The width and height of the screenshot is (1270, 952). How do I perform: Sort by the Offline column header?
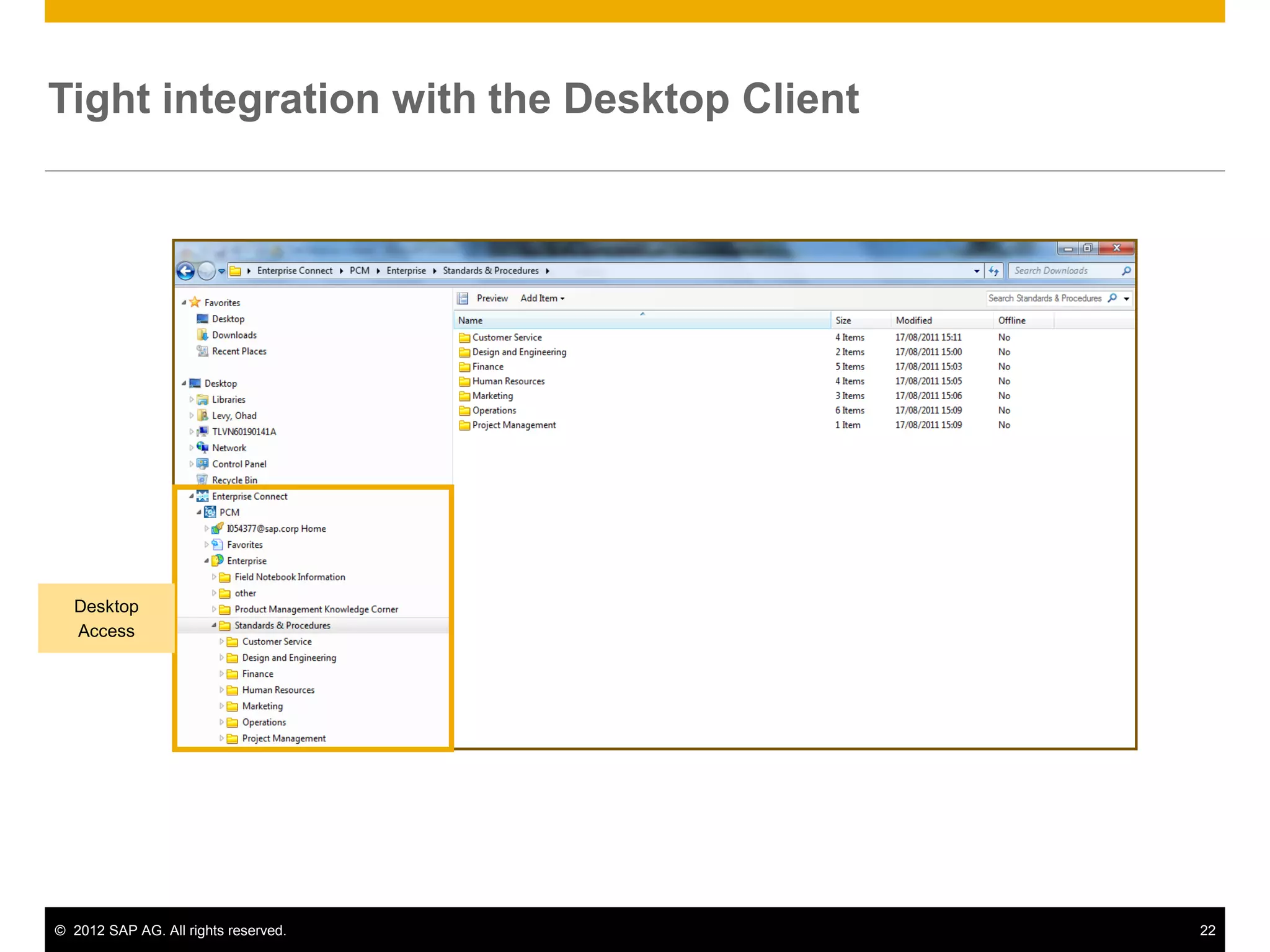[1023, 320]
